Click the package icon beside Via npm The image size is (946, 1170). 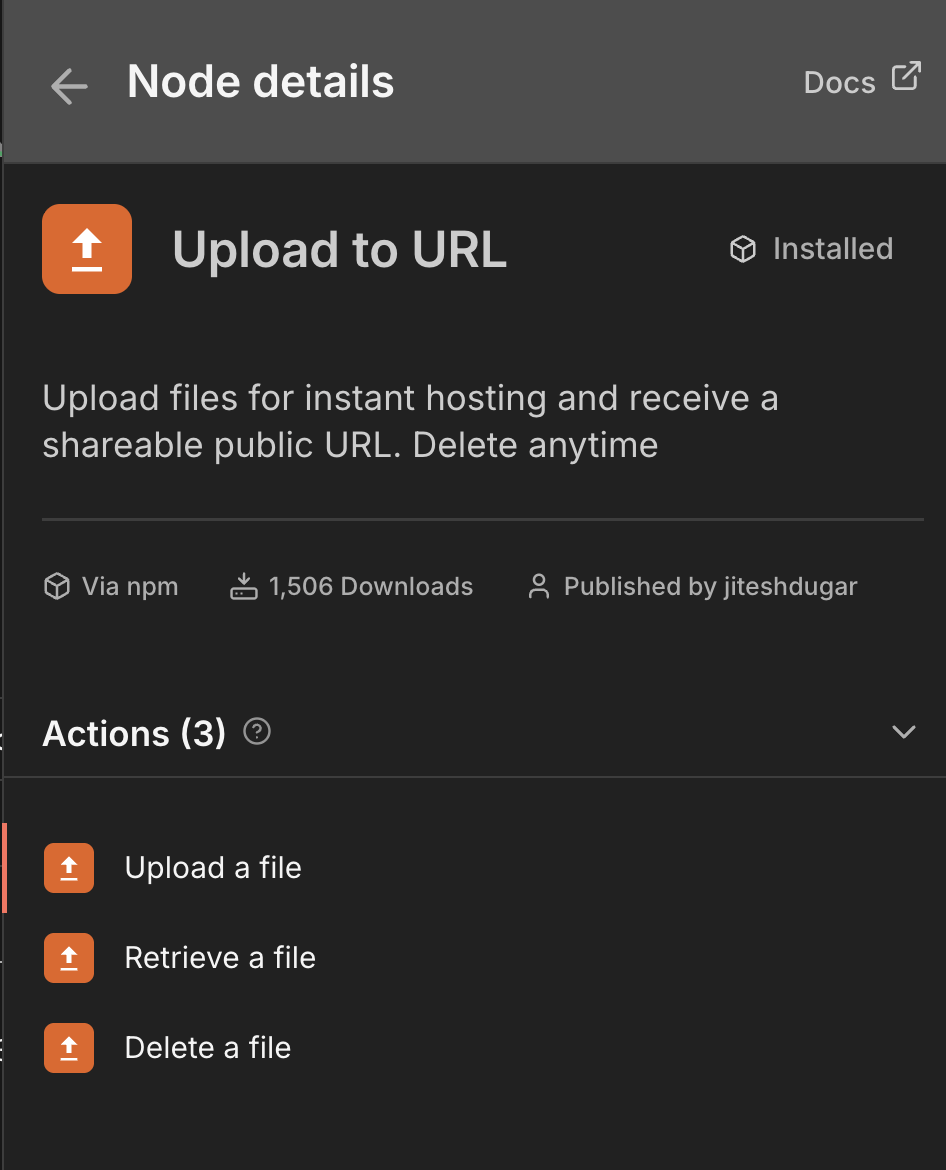[x=56, y=586]
